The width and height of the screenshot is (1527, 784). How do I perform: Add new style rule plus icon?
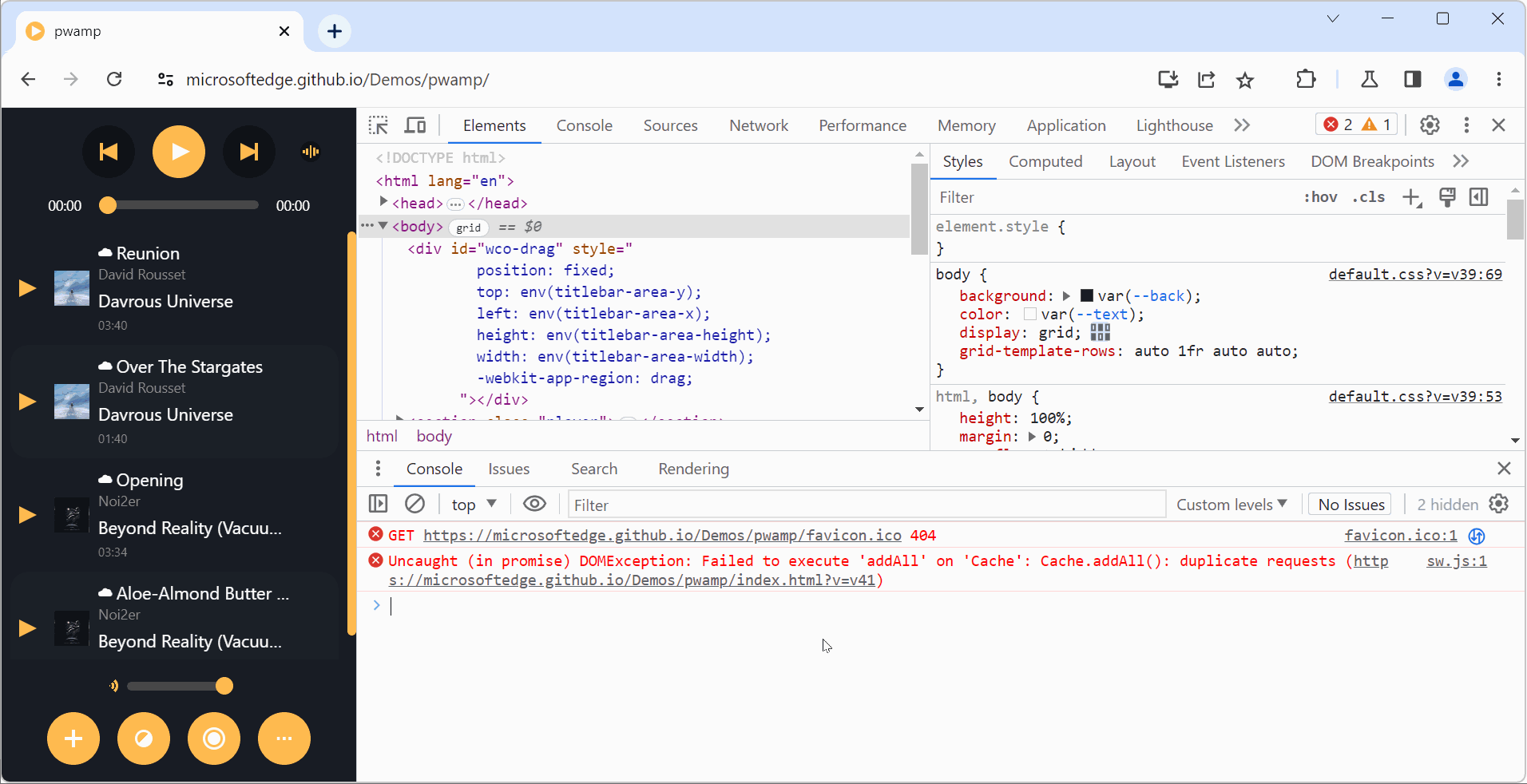[x=1412, y=198]
